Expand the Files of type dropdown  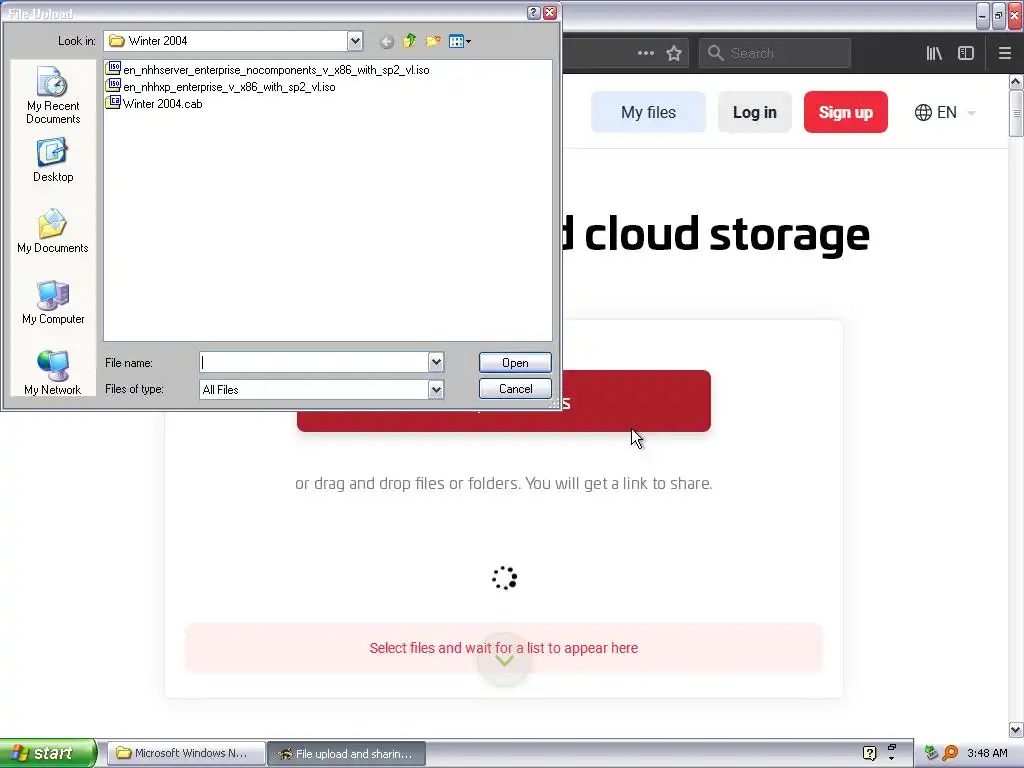pos(436,390)
